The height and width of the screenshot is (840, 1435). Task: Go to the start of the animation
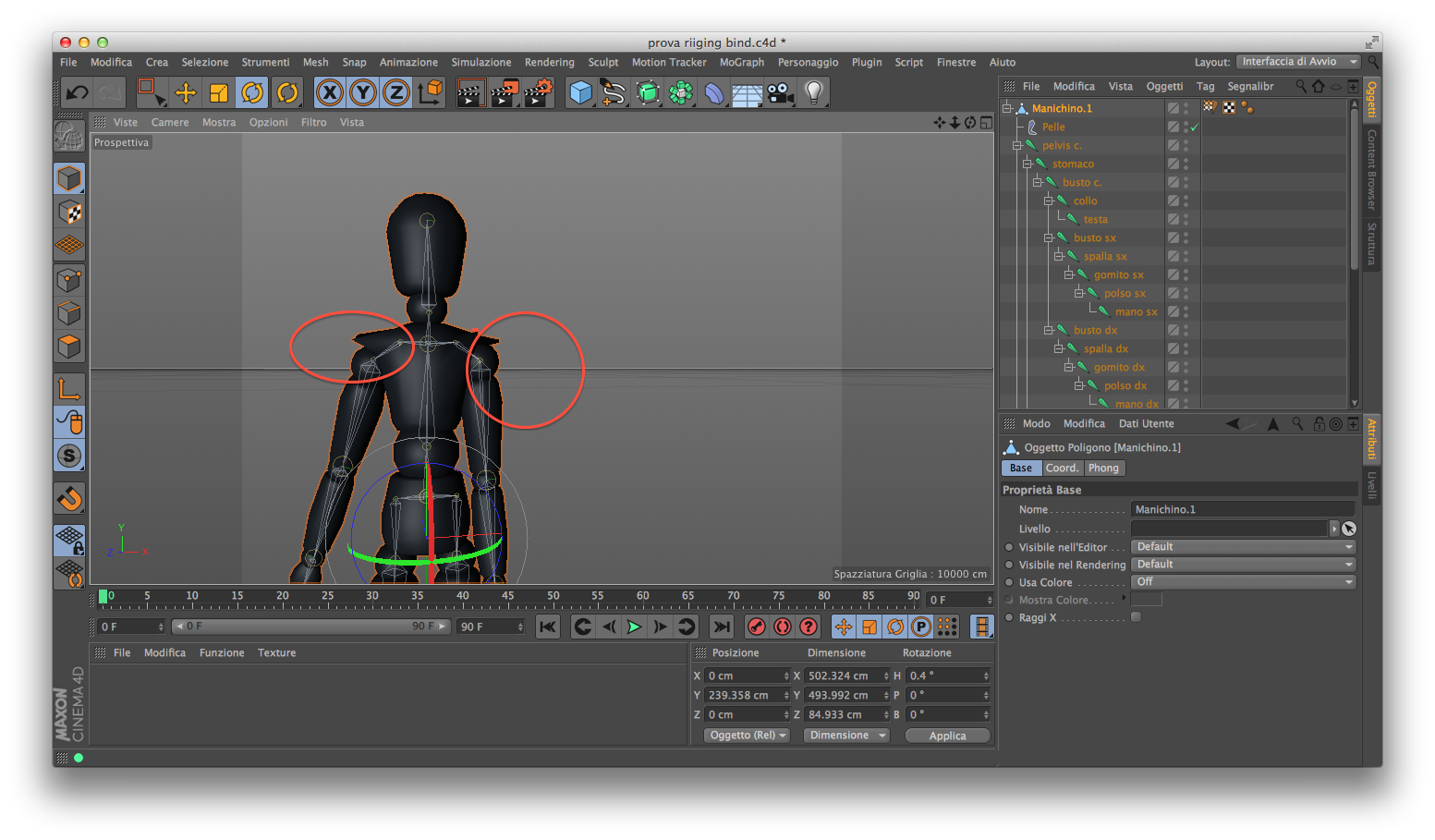(x=548, y=627)
